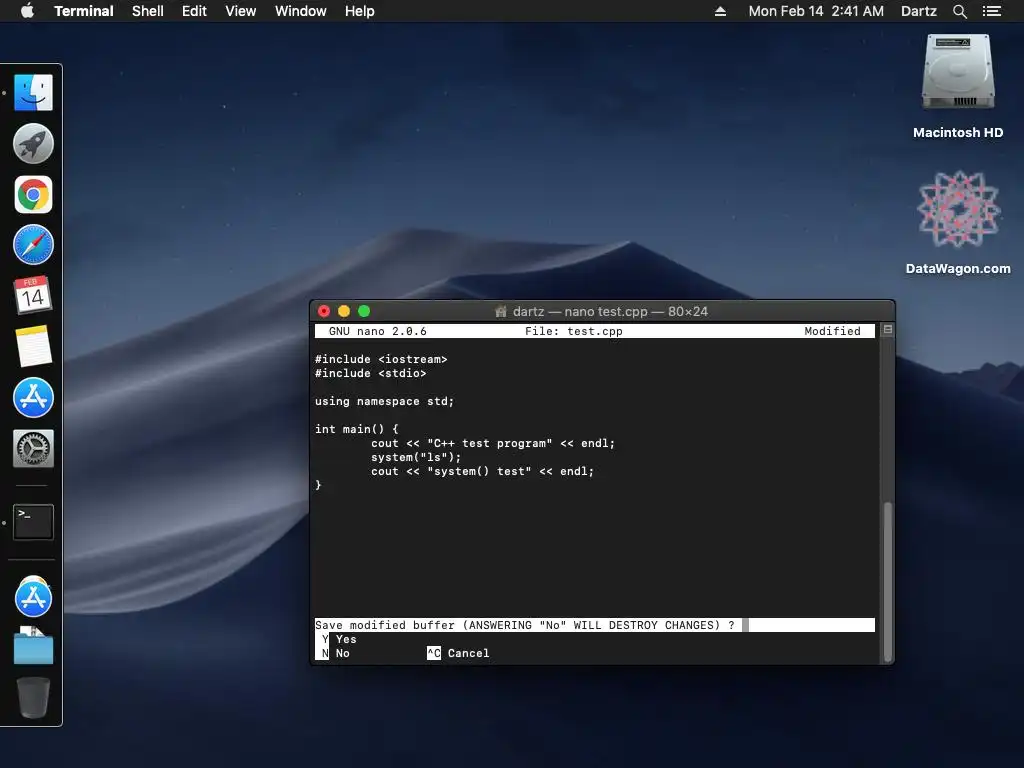
Task: Open the App Store installer icon below Terminal
Action: point(33,597)
